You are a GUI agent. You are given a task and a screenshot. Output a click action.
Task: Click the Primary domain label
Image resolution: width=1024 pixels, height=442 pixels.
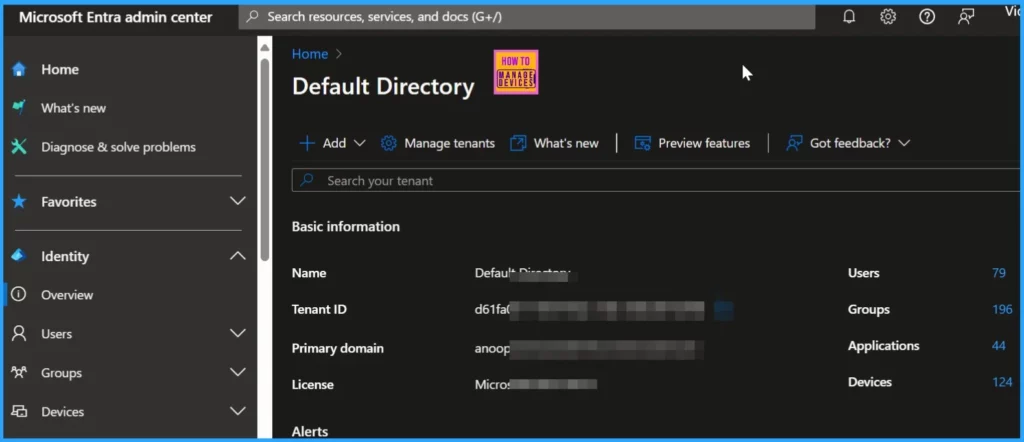click(338, 348)
